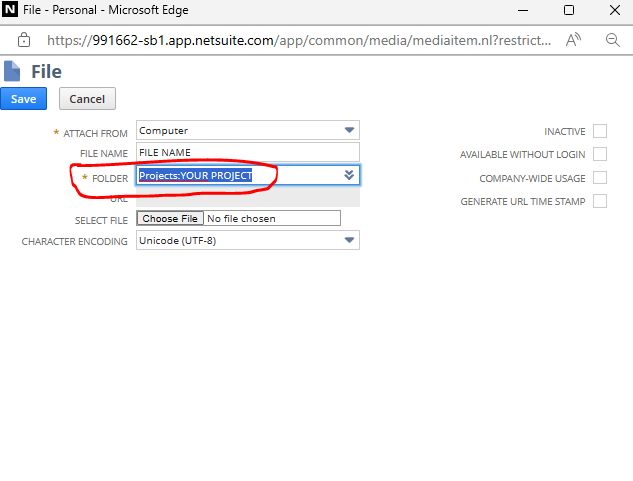This screenshot has height=481, width=633.
Task: Click the NetSuite favicon in the title bar
Action: point(12,10)
